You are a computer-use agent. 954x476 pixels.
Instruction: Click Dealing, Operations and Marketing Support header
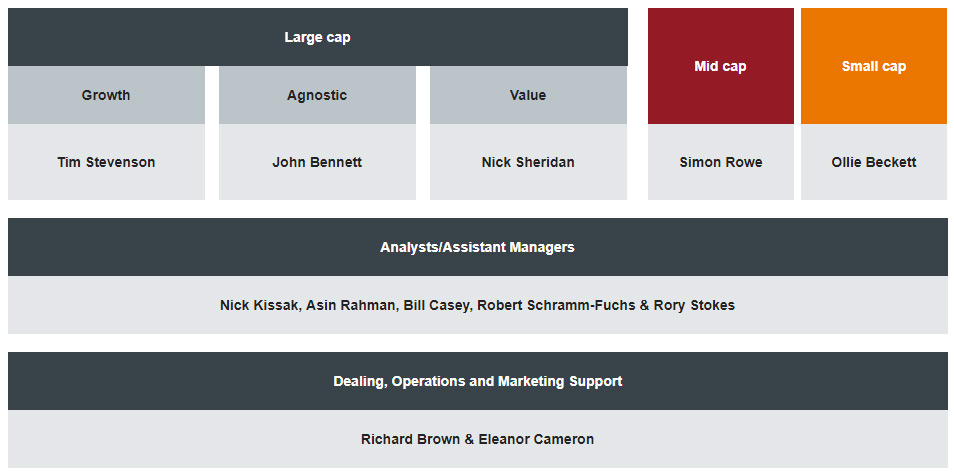(x=477, y=381)
